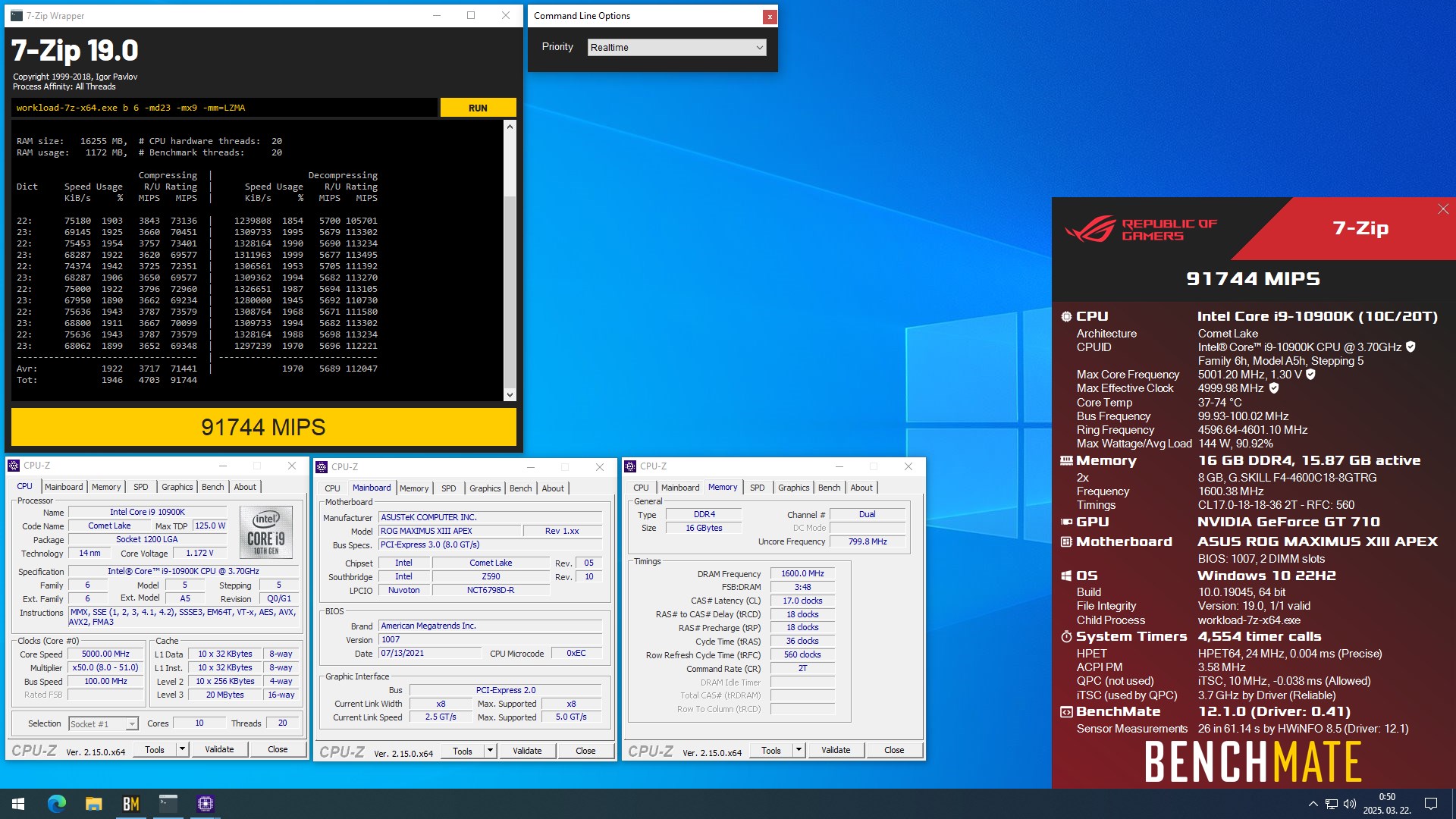Click the 91744 MIPS score in BenchMate
The height and width of the screenshot is (819, 1456).
1254,279
